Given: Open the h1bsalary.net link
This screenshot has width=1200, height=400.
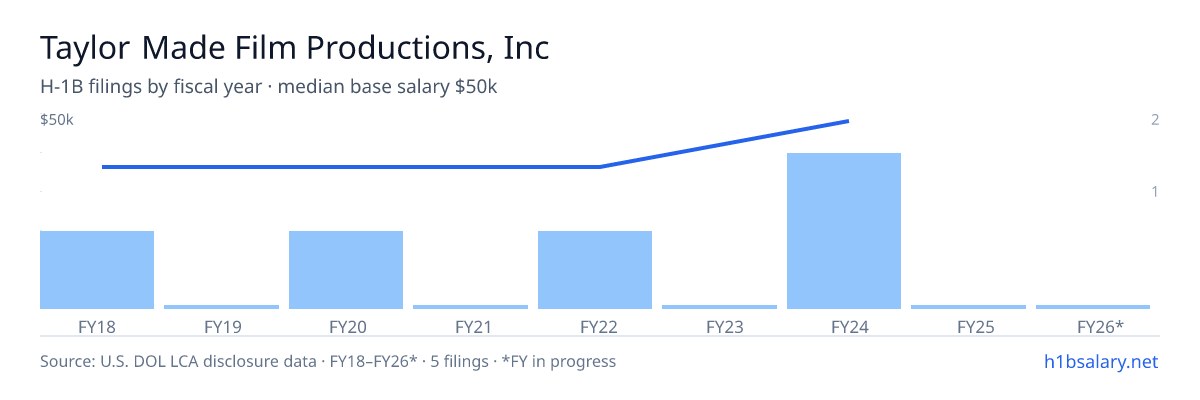Looking at the screenshot, I should [1100, 361].
